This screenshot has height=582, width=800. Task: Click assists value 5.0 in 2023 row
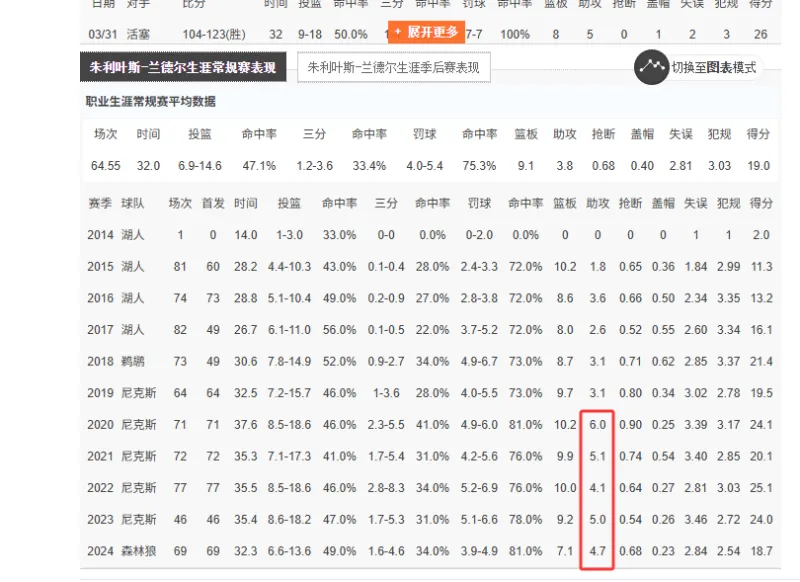coord(597,520)
